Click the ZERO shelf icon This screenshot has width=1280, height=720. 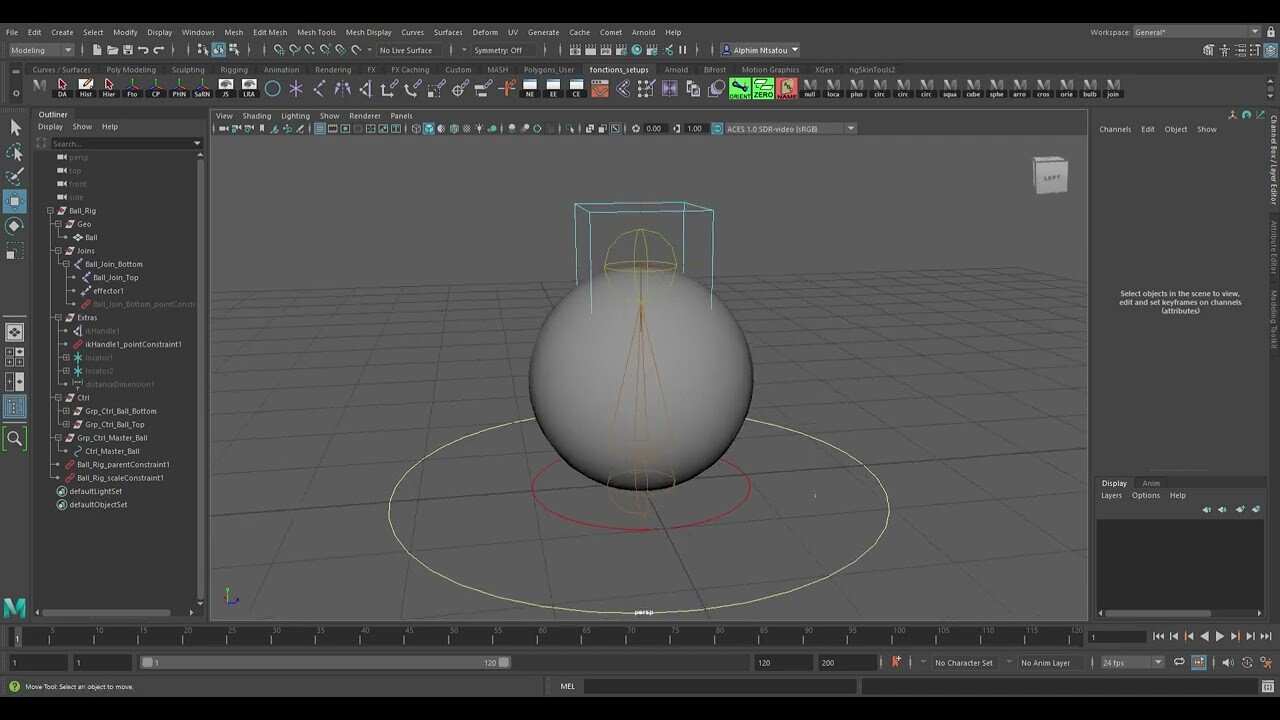coord(761,89)
